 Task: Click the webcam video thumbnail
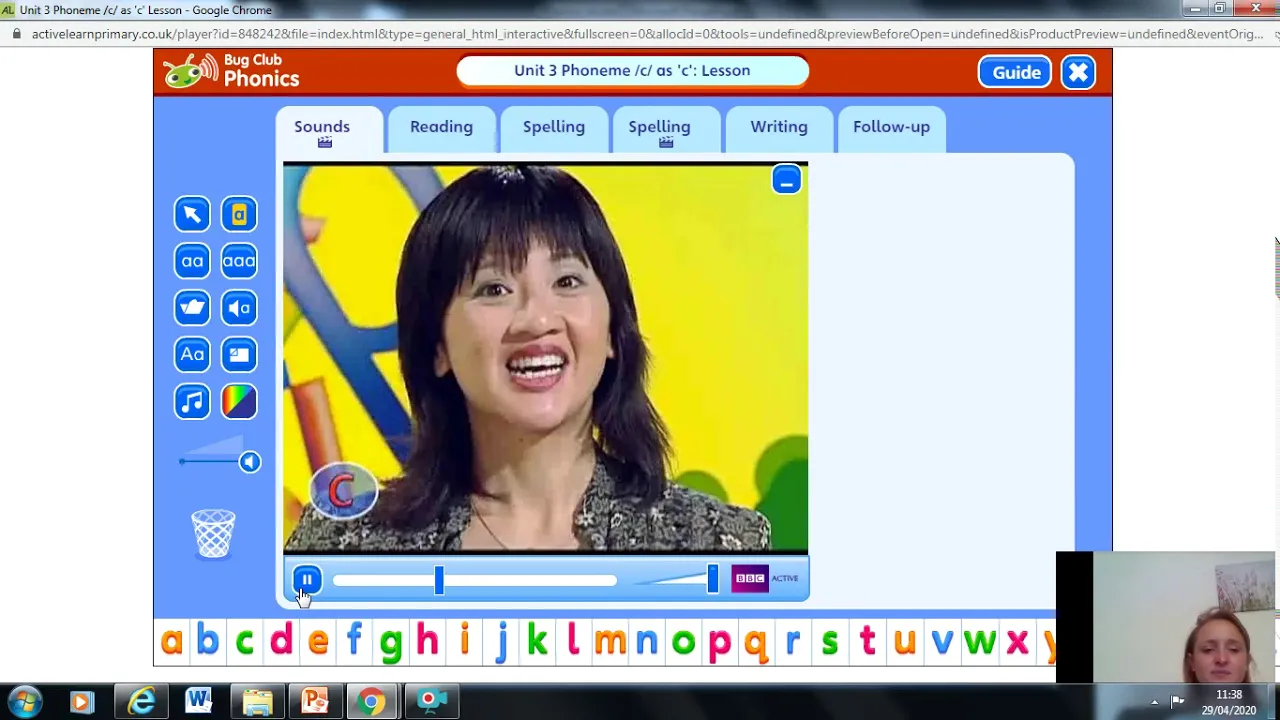pos(1166,617)
